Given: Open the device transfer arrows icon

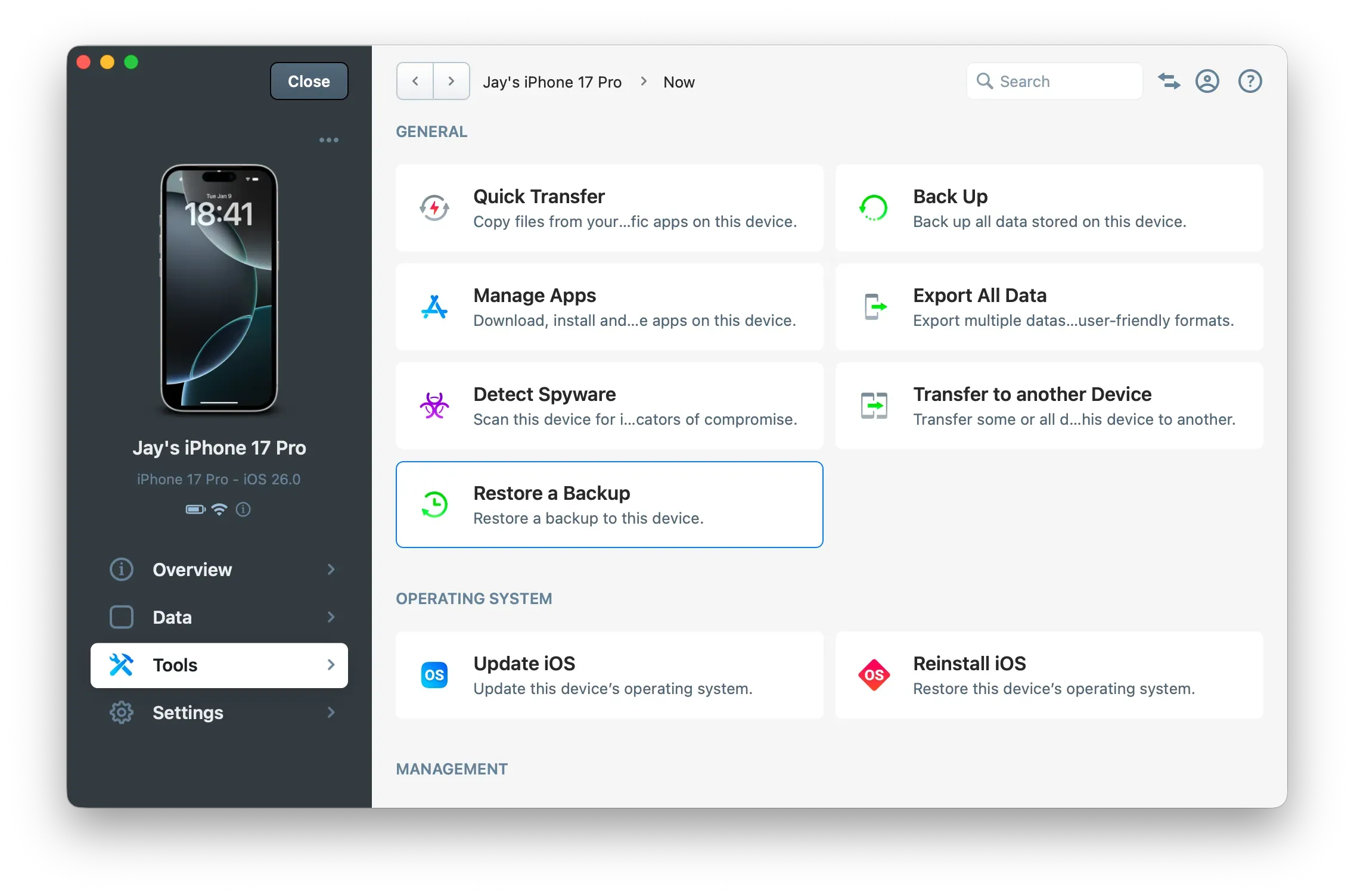Looking at the screenshot, I should click(x=1169, y=81).
